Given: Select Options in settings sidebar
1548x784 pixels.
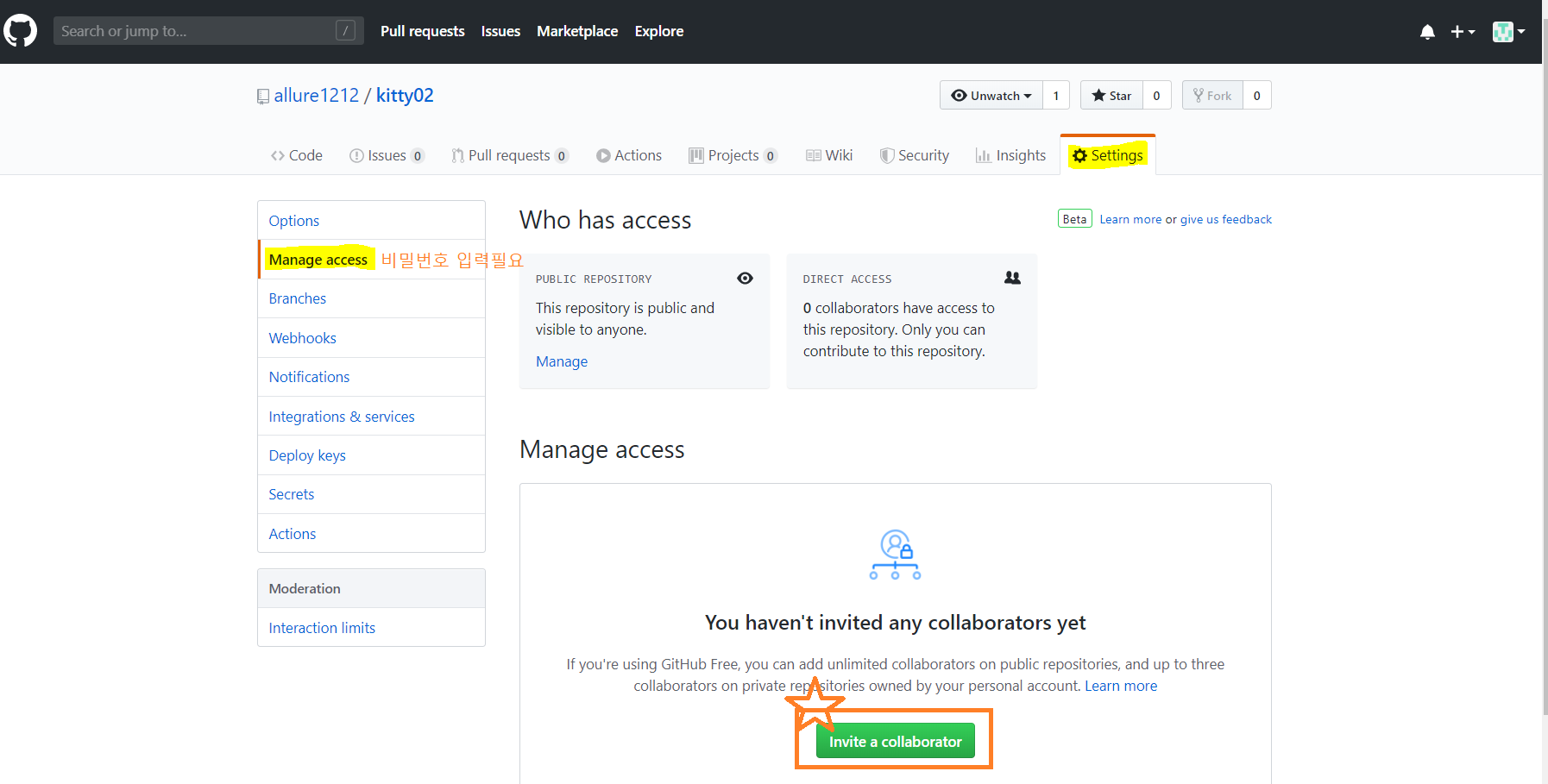Looking at the screenshot, I should (x=372, y=221).
